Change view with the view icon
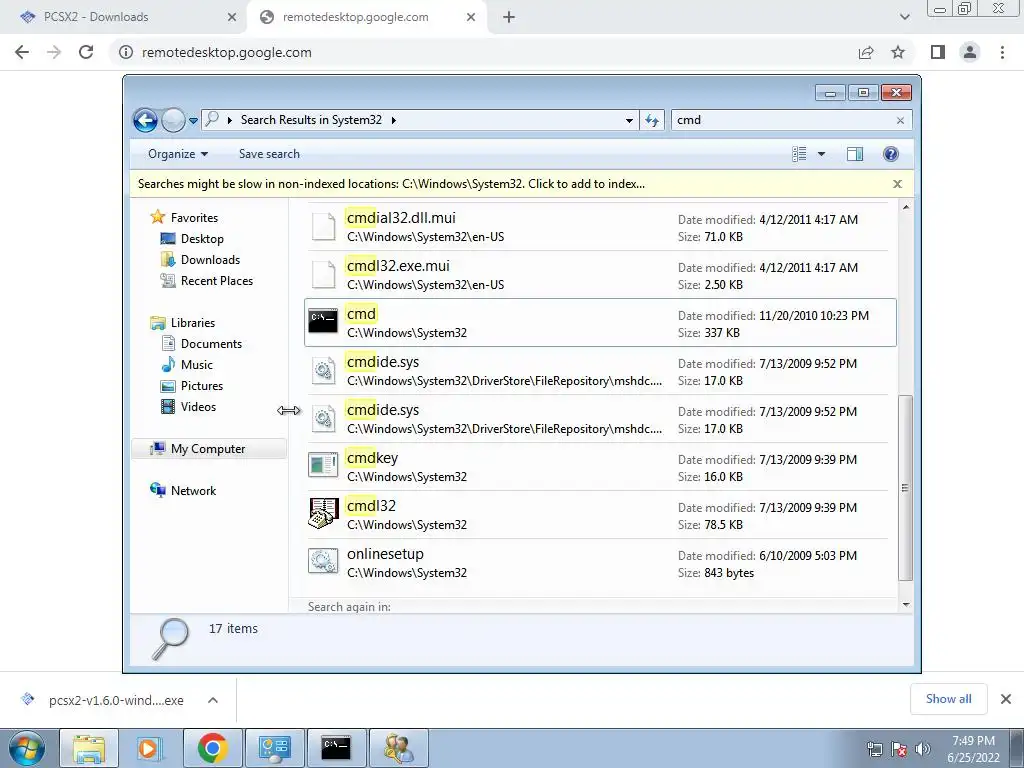The image size is (1024, 768). pos(799,154)
